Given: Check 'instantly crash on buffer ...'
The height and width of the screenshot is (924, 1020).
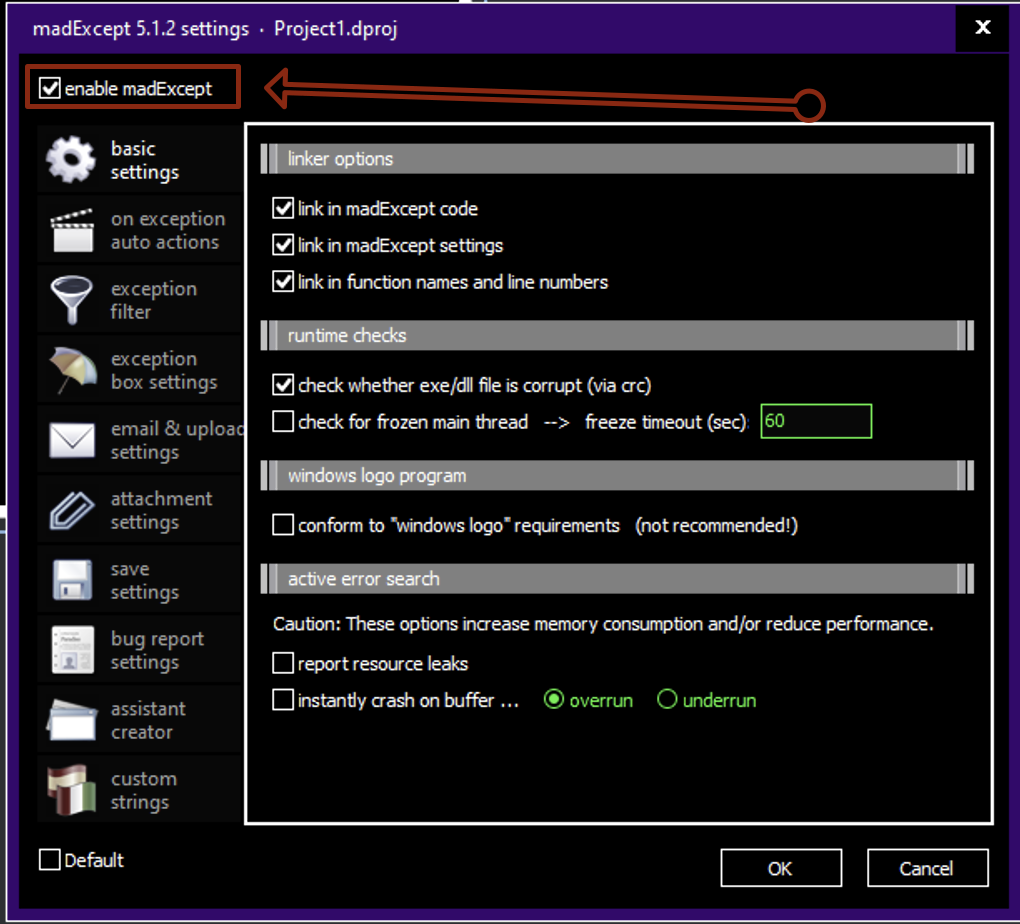Looking at the screenshot, I should pyautogui.click(x=283, y=700).
